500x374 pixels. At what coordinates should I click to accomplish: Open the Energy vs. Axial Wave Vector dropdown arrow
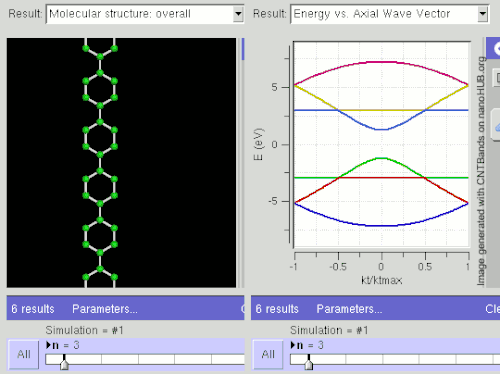(483, 14)
